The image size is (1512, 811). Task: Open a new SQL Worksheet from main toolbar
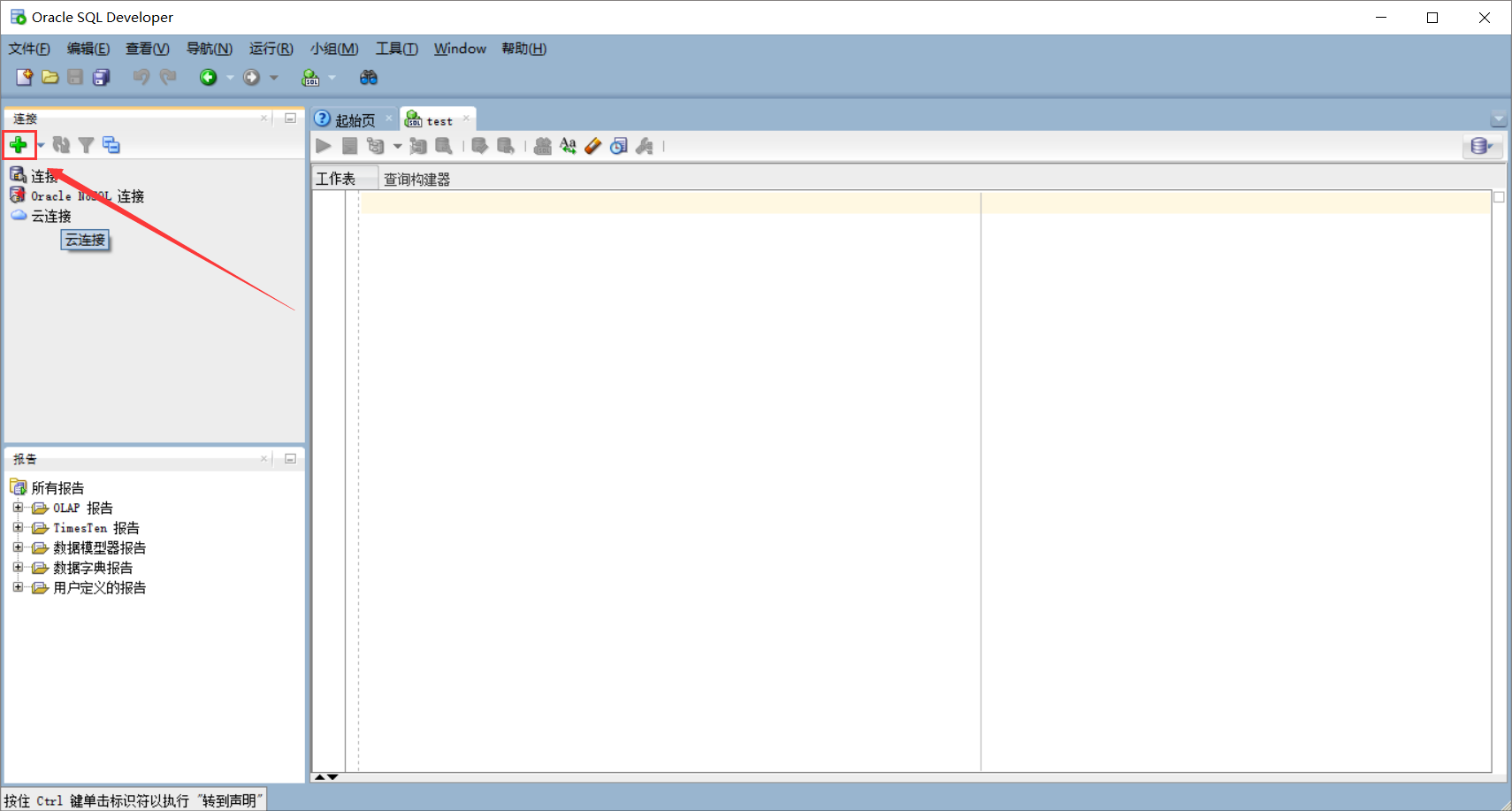(310, 77)
